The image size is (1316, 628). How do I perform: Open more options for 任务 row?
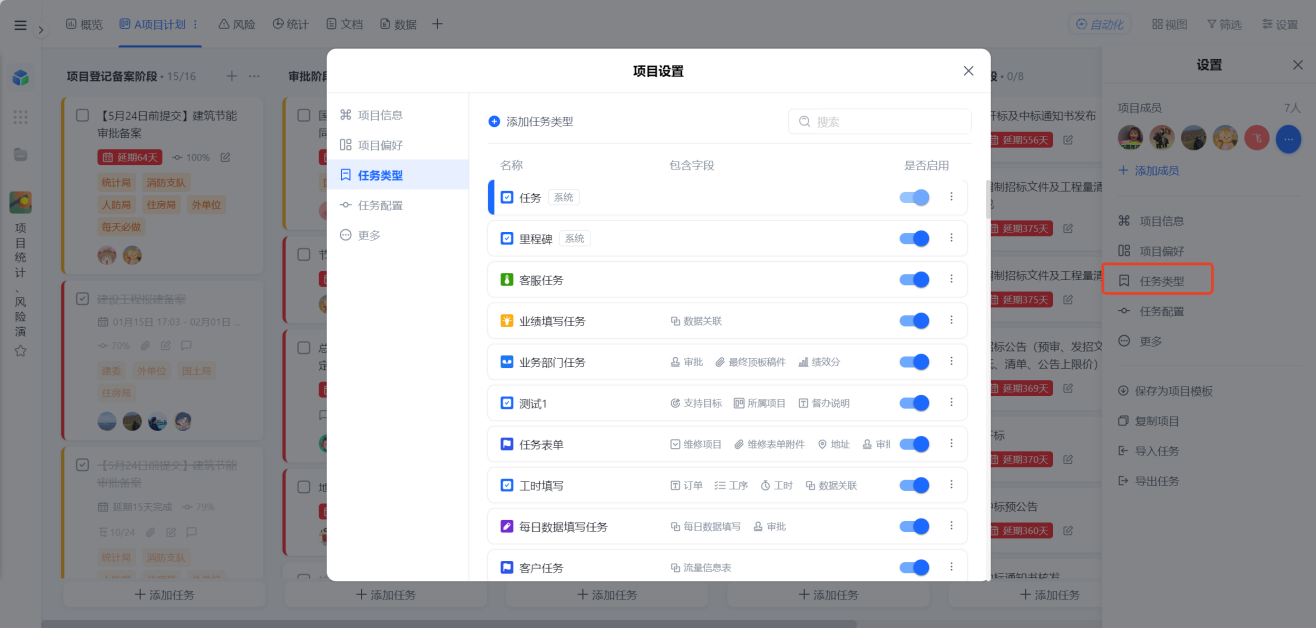[951, 197]
